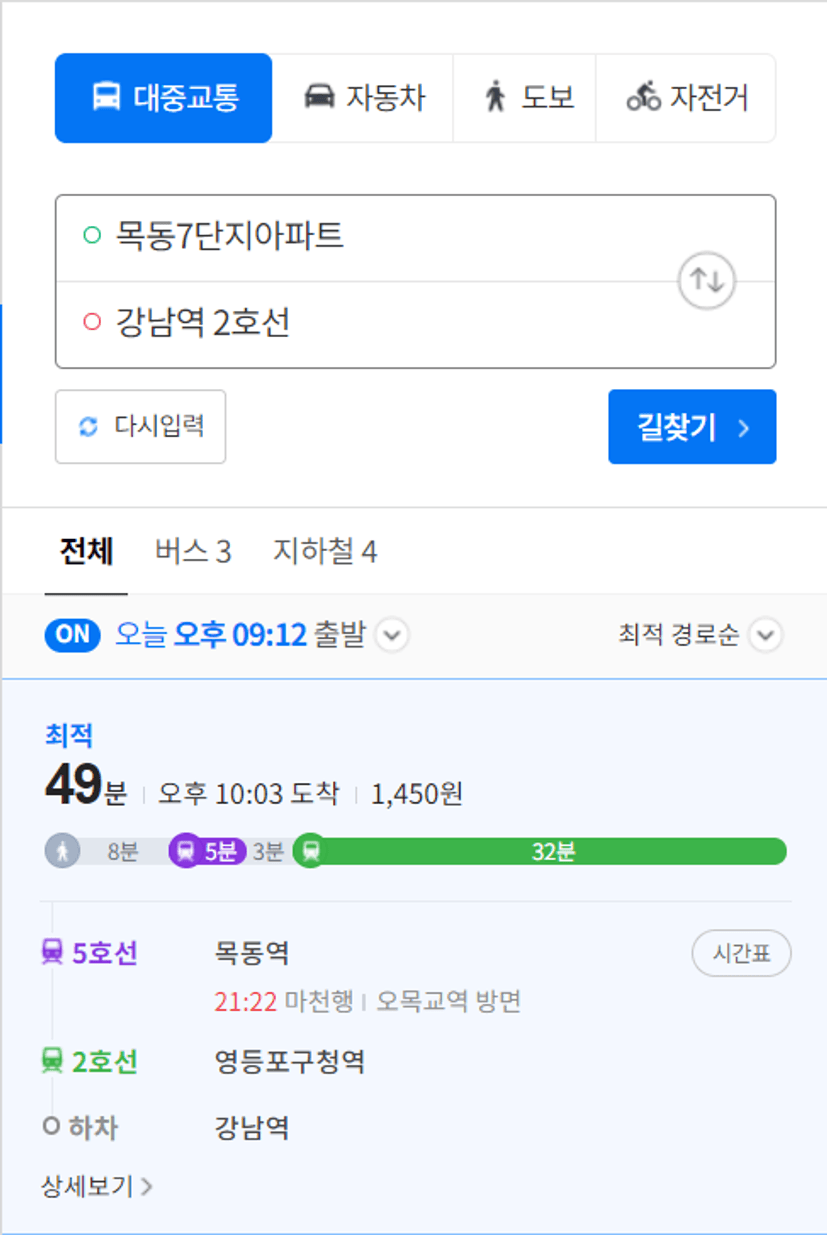Click the green 2호선 subway icon

(x=52, y=1061)
